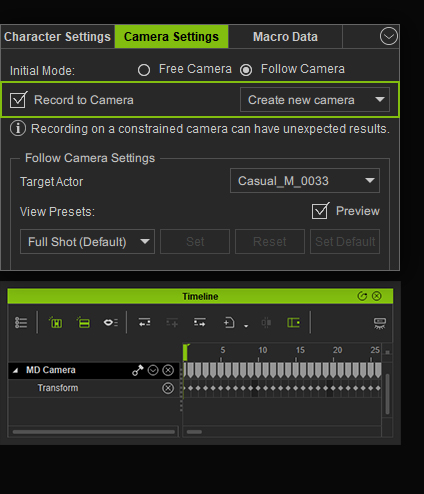Viewport: 424px width, 494px height.
Task: Click the green fit-to-window timeline icon
Action: 56,323
